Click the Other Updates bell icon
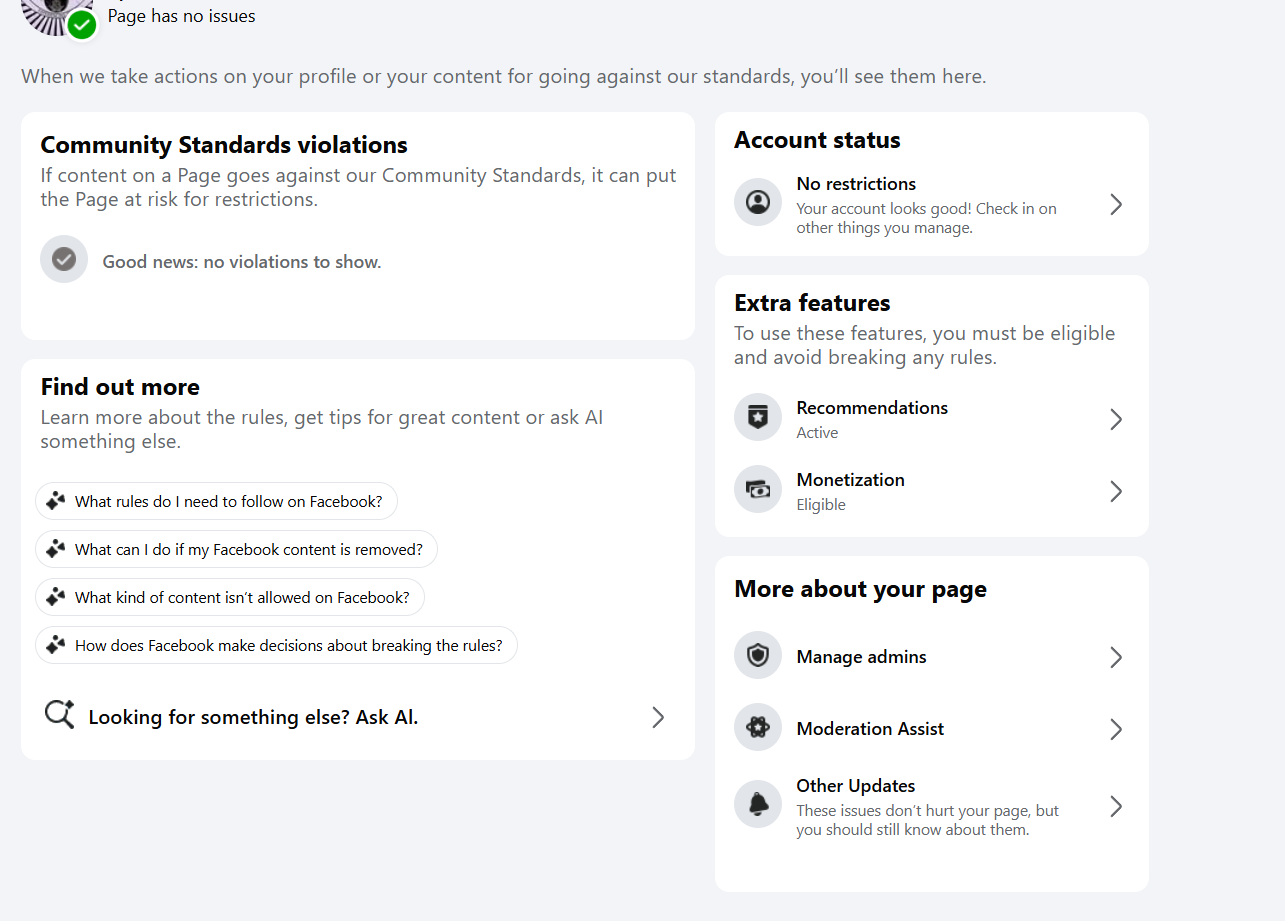This screenshot has height=921, width=1285. 758,804
